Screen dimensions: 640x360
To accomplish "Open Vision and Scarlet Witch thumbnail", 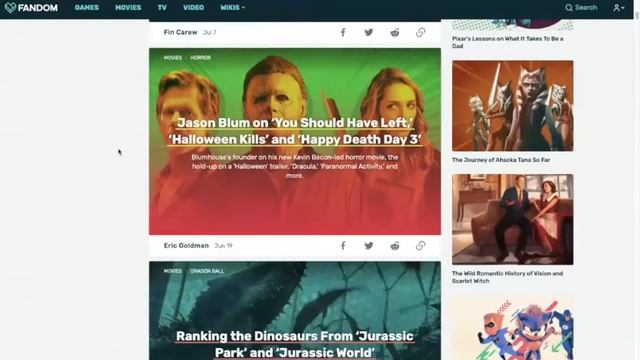I will (513, 219).
